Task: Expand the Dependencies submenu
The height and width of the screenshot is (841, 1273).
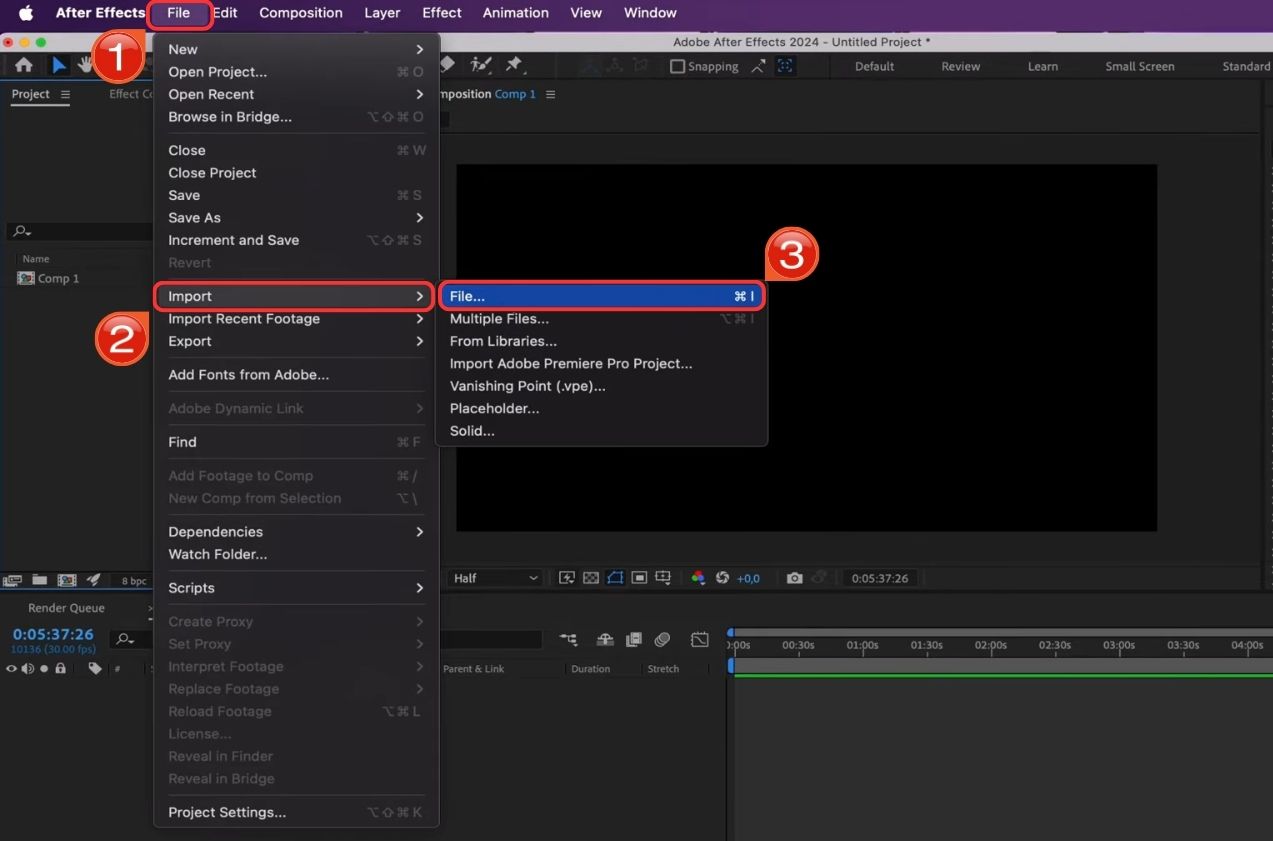Action: pos(296,531)
